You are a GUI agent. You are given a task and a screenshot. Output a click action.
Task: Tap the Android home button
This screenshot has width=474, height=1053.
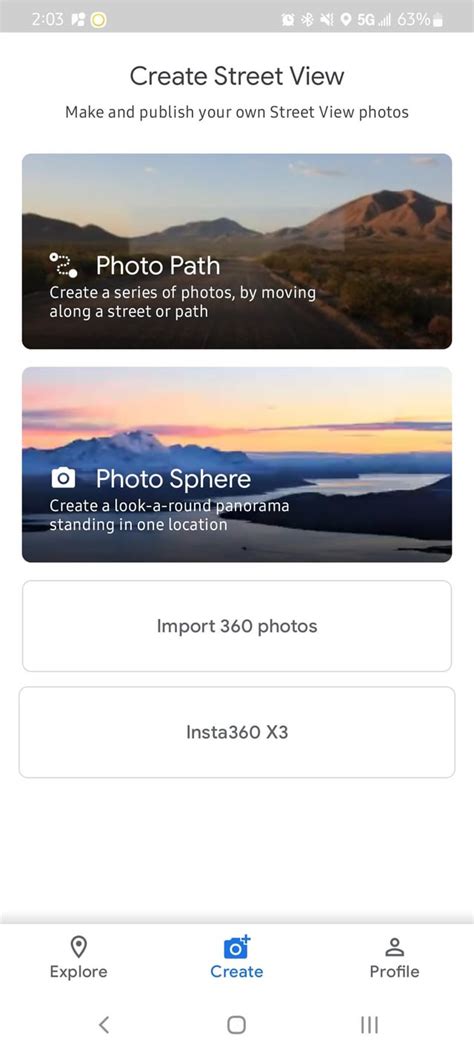pyautogui.click(x=236, y=1024)
